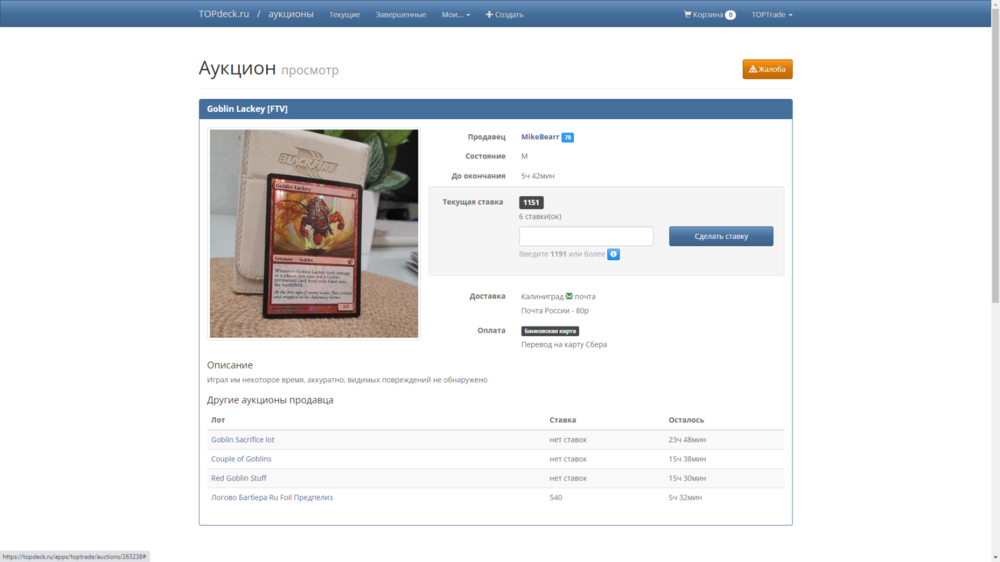Open the Couple of Goblins auction
Image resolution: width=1000 pixels, height=562 pixels.
tap(241, 459)
